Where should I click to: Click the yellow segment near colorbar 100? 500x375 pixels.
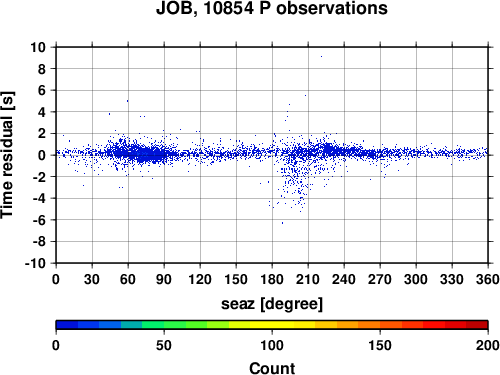pyautogui.click(x=272, y=324)
